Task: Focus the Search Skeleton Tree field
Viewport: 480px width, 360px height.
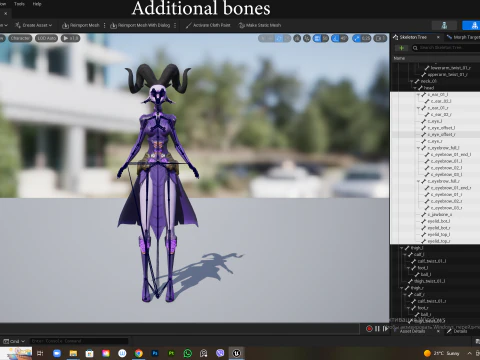Action: coord(446,48)
